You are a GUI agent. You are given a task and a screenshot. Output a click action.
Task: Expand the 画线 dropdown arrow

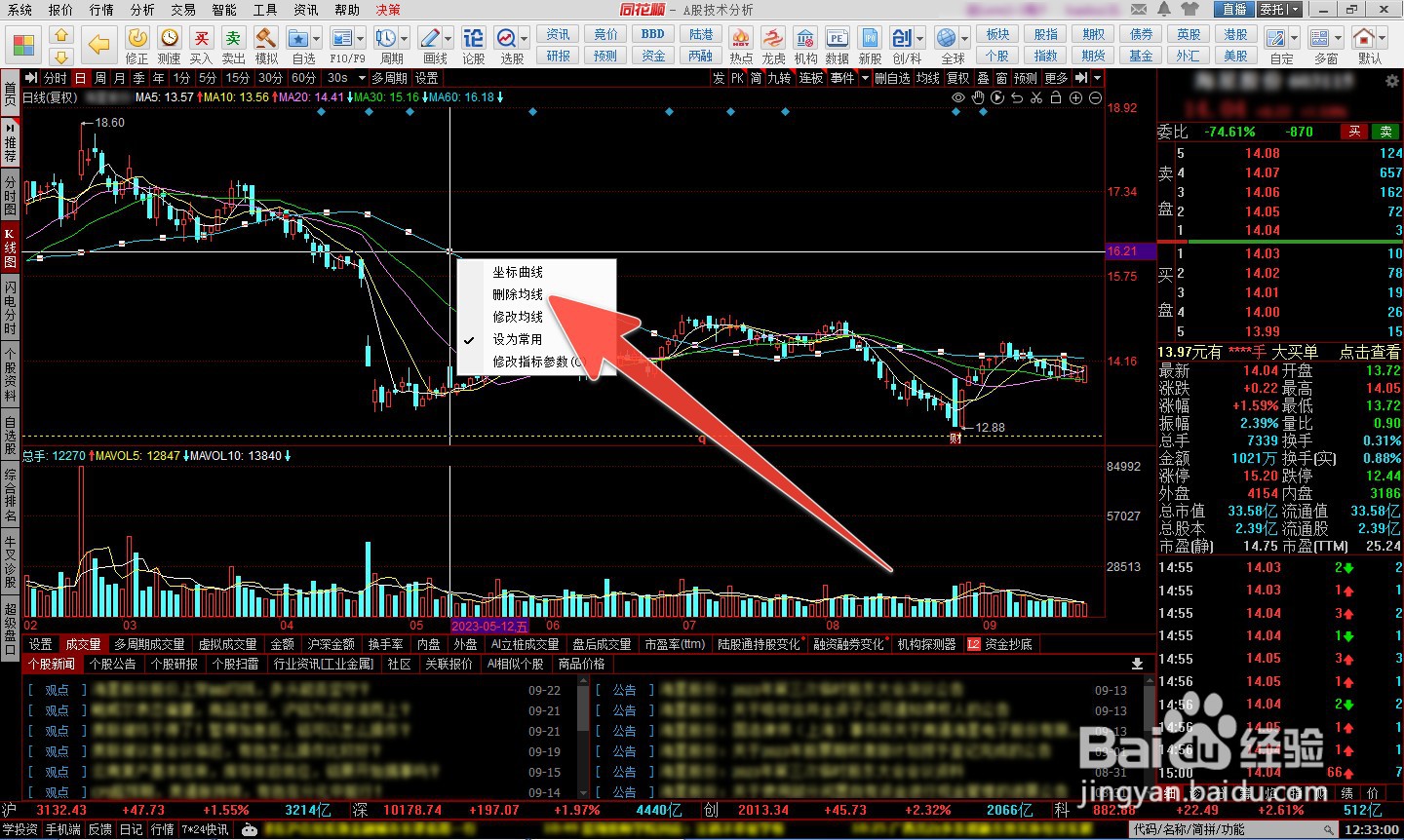coord(448,39)
